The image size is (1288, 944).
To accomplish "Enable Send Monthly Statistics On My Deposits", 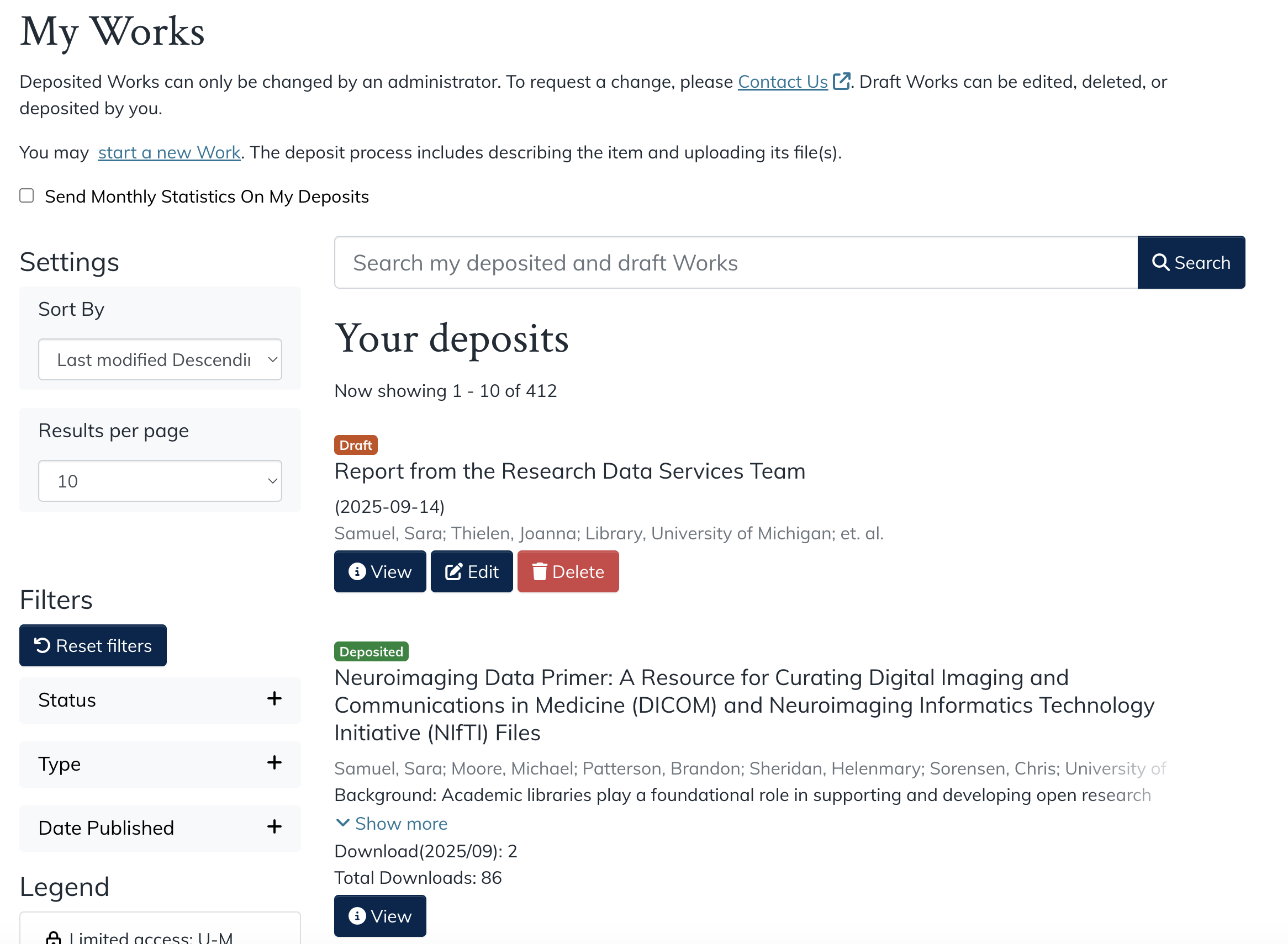I will 27,195.
